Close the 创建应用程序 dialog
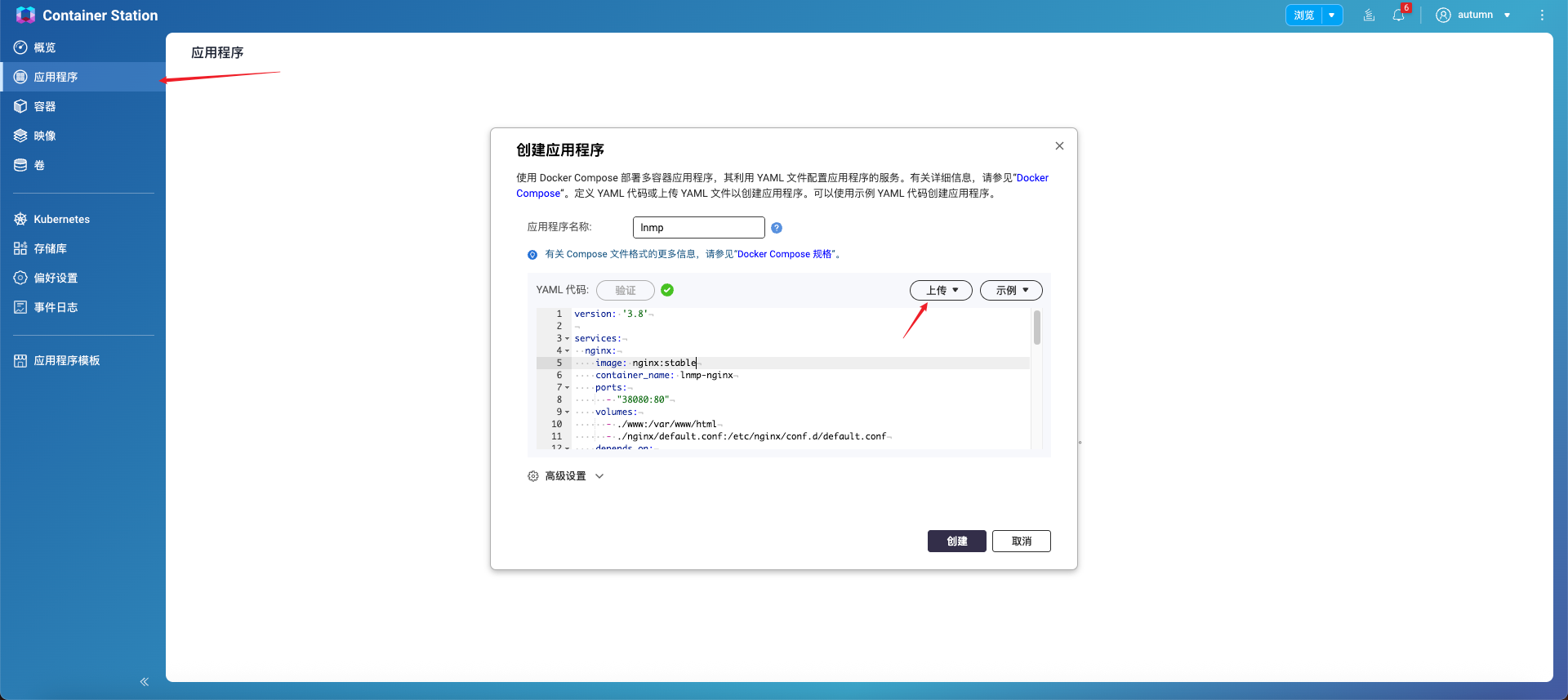 [1059, 145]
